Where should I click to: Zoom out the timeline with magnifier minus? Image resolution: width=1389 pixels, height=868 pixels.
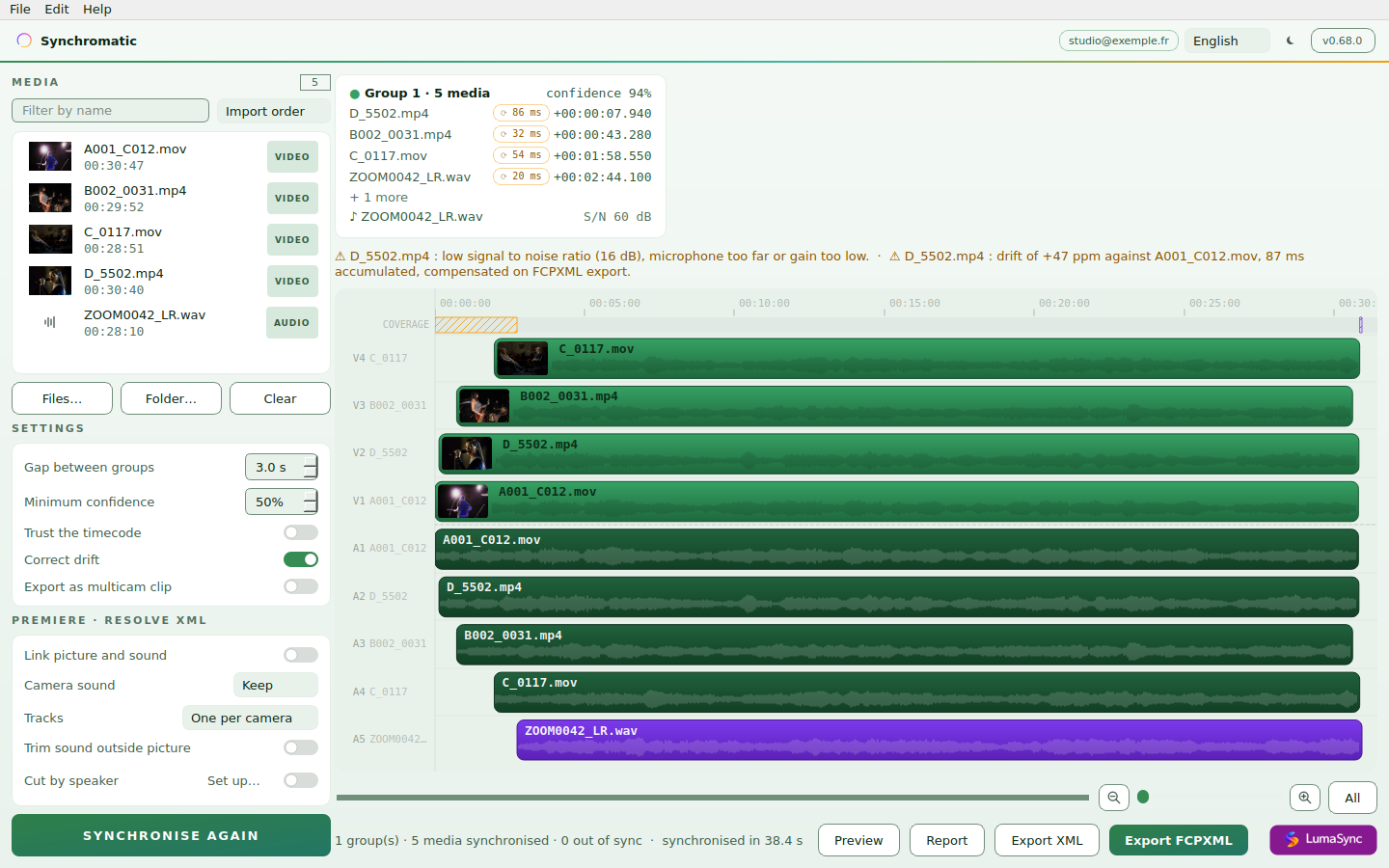coord(1114,798)
